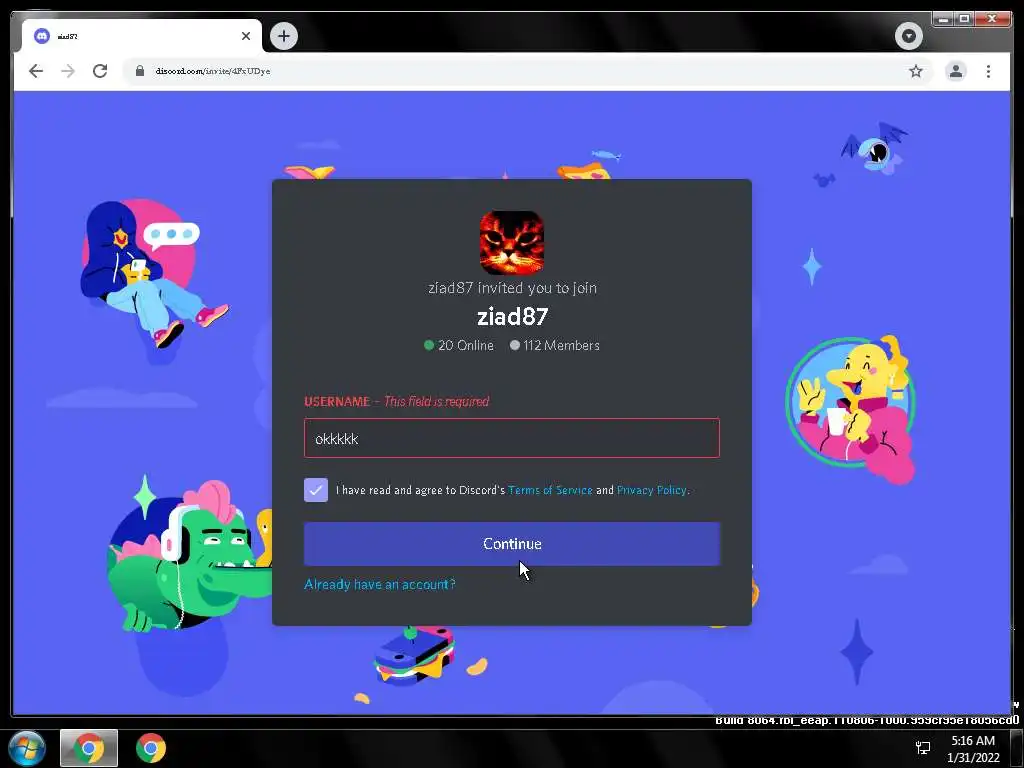Open a new tab with the plus button

tap(283, 36)
